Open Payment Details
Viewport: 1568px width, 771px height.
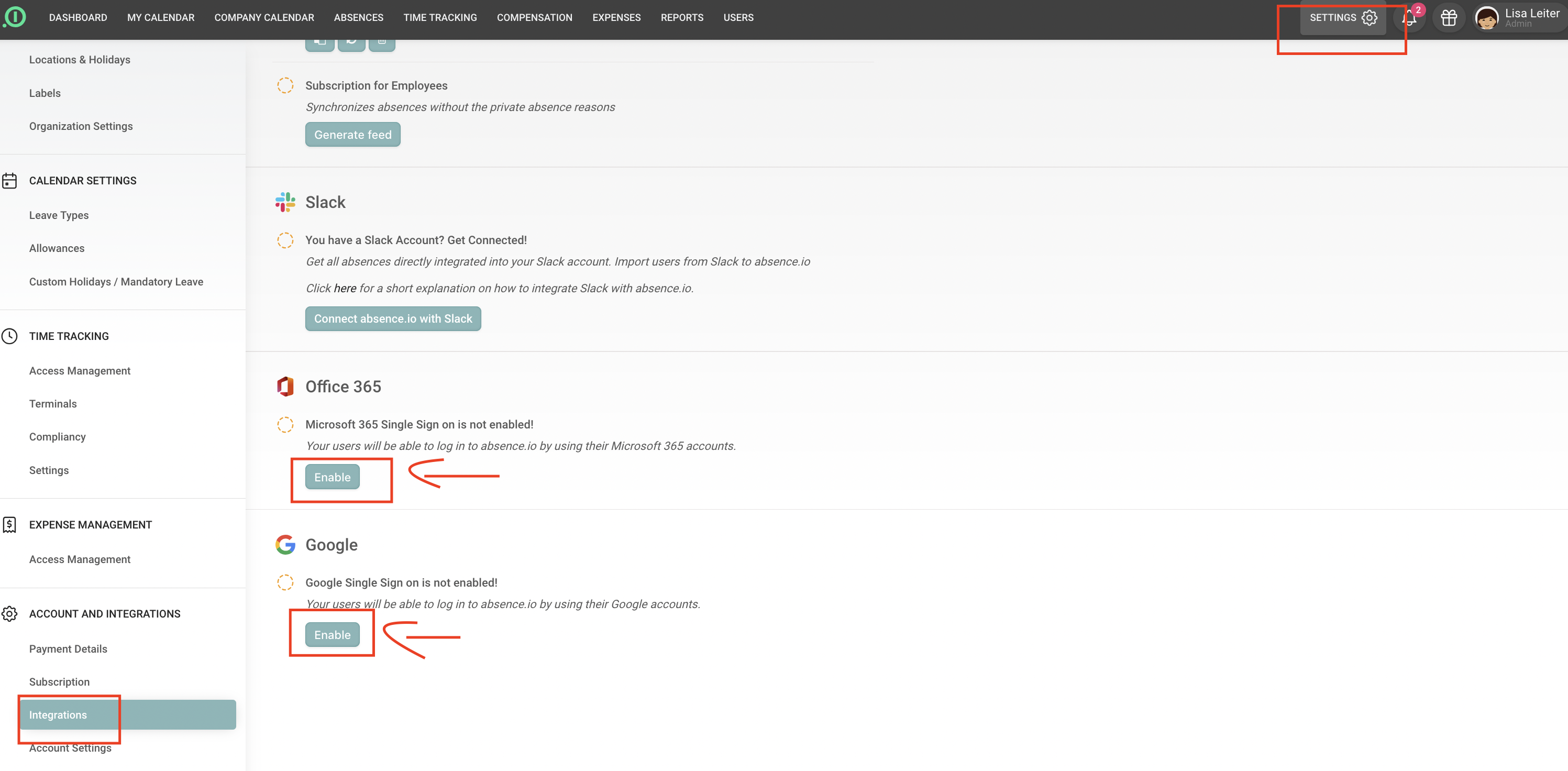coord(68,648)
